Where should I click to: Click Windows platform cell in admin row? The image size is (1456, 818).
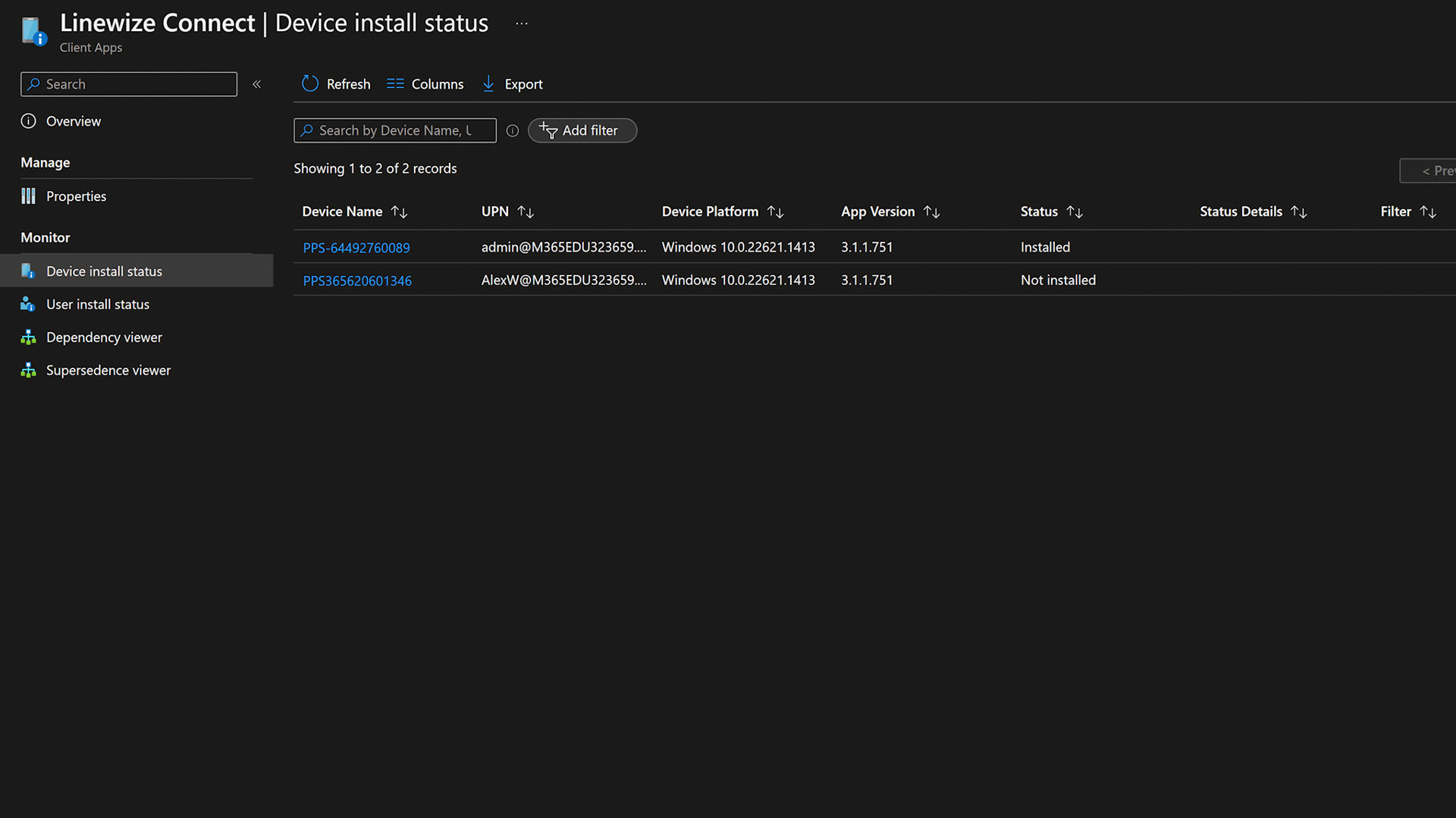pyautogui.click(x=738, y=247)
